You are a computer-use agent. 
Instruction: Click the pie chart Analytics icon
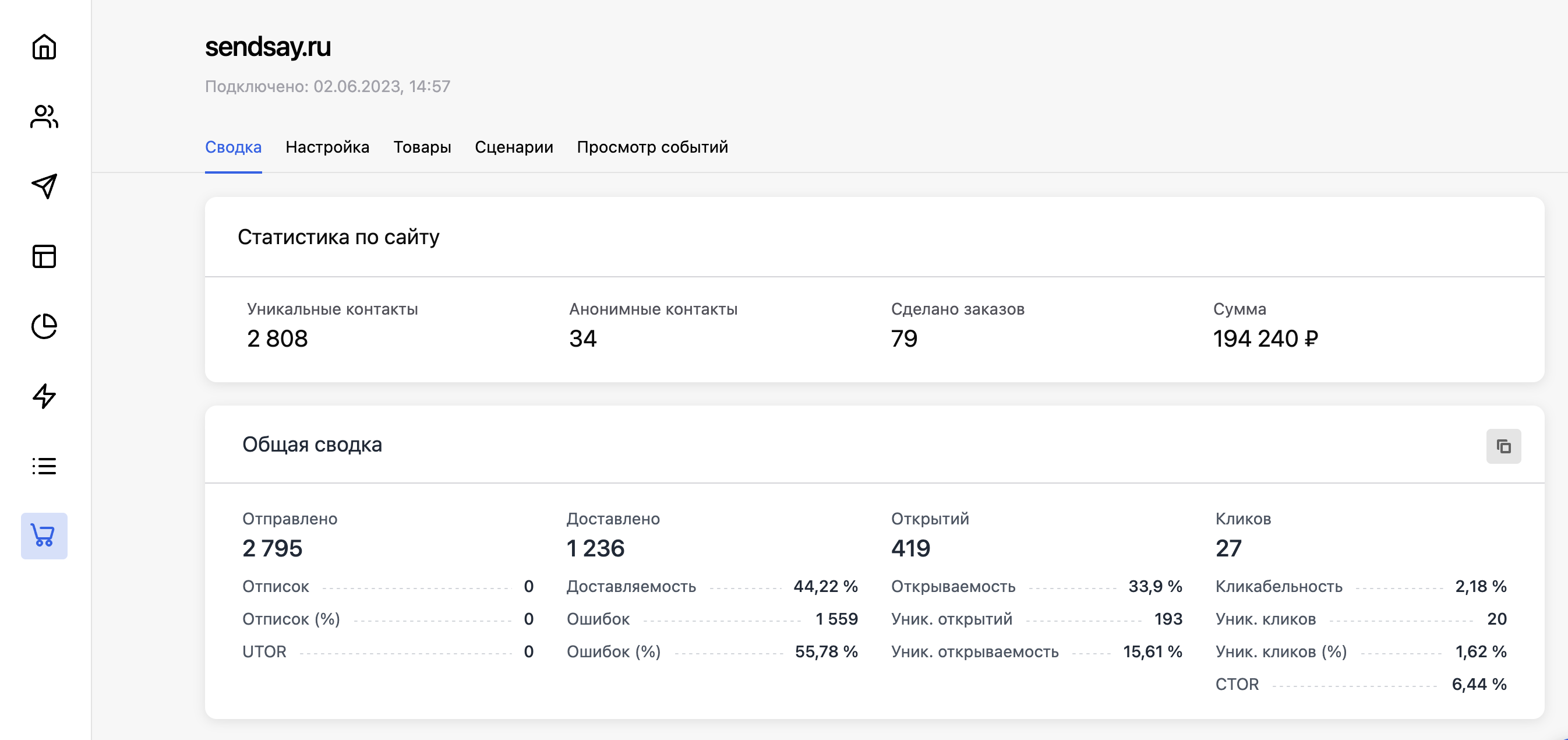point(44,326)
